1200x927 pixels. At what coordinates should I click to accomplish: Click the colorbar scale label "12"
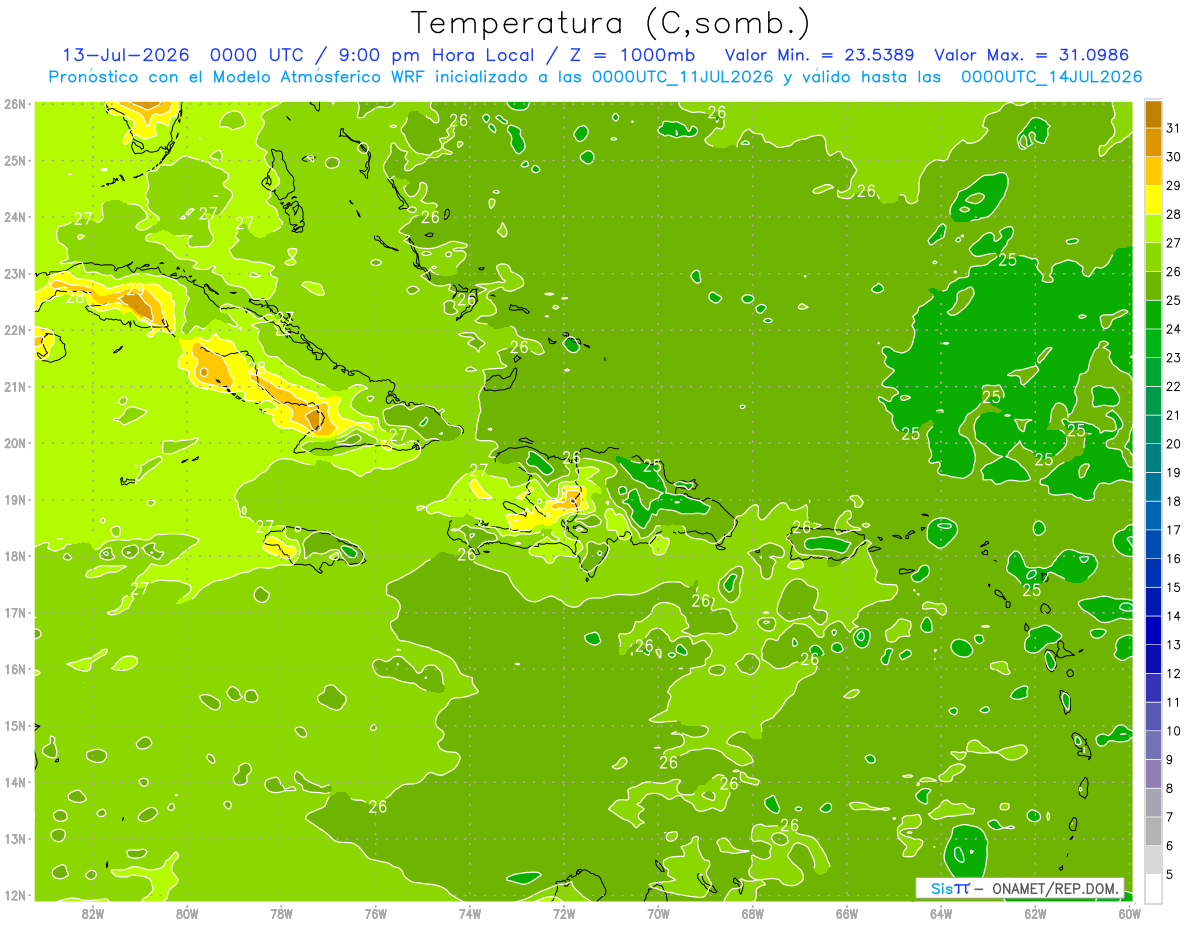1174,673
